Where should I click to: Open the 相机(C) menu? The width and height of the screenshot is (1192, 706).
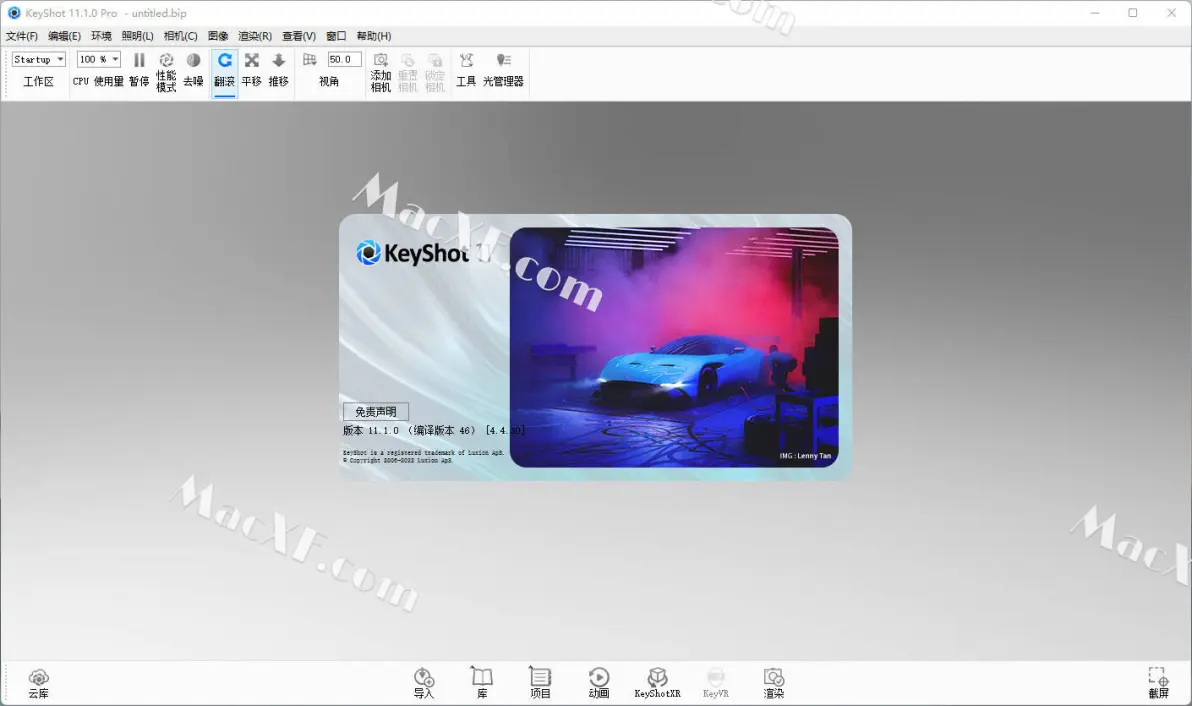click(181, 36)
